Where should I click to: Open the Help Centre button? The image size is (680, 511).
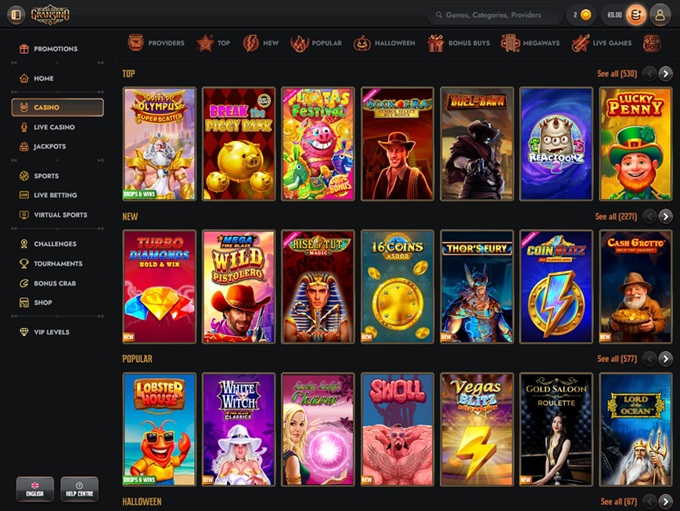pos(79,488)
